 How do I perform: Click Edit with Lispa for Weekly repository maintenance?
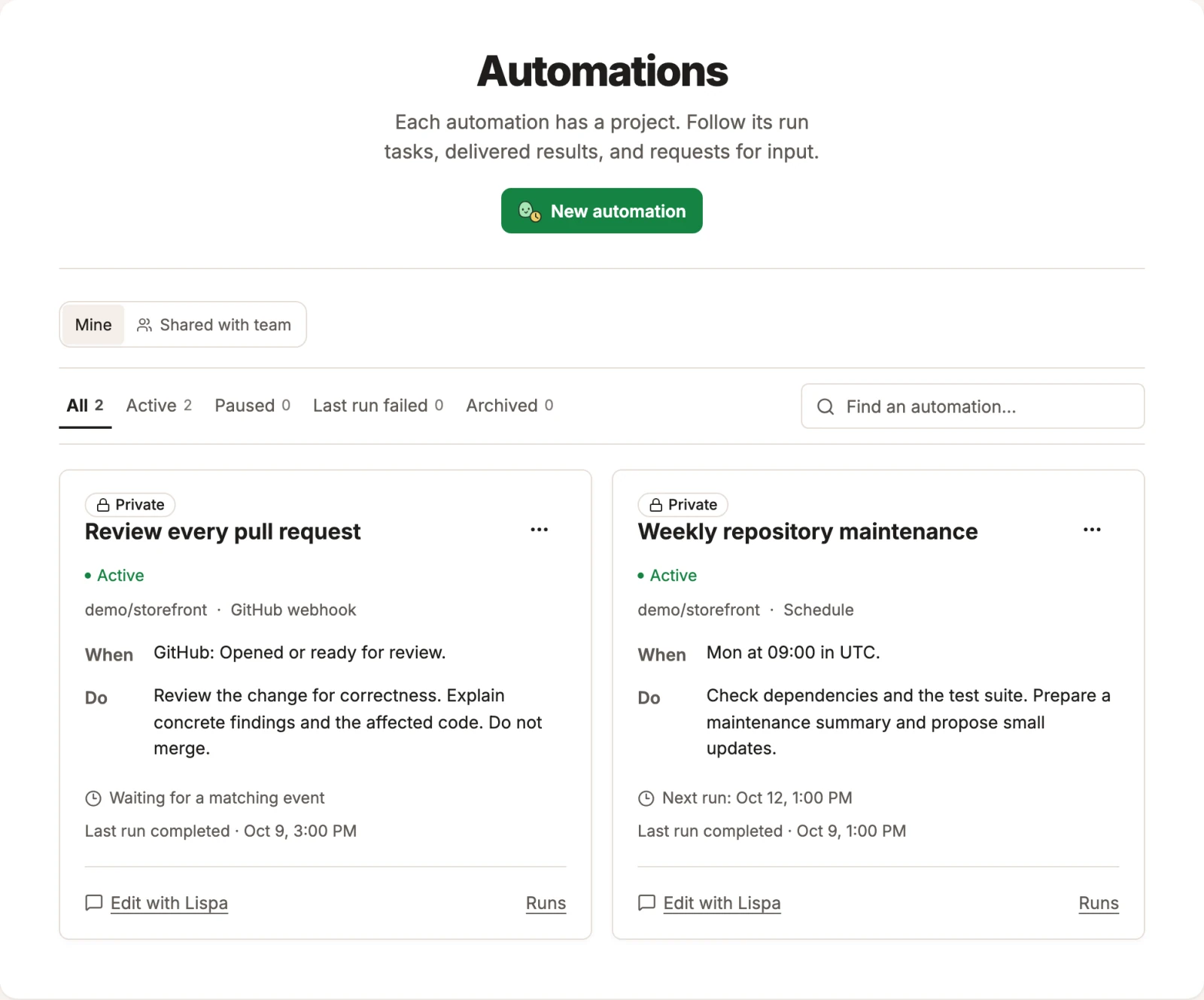point(722,903)
